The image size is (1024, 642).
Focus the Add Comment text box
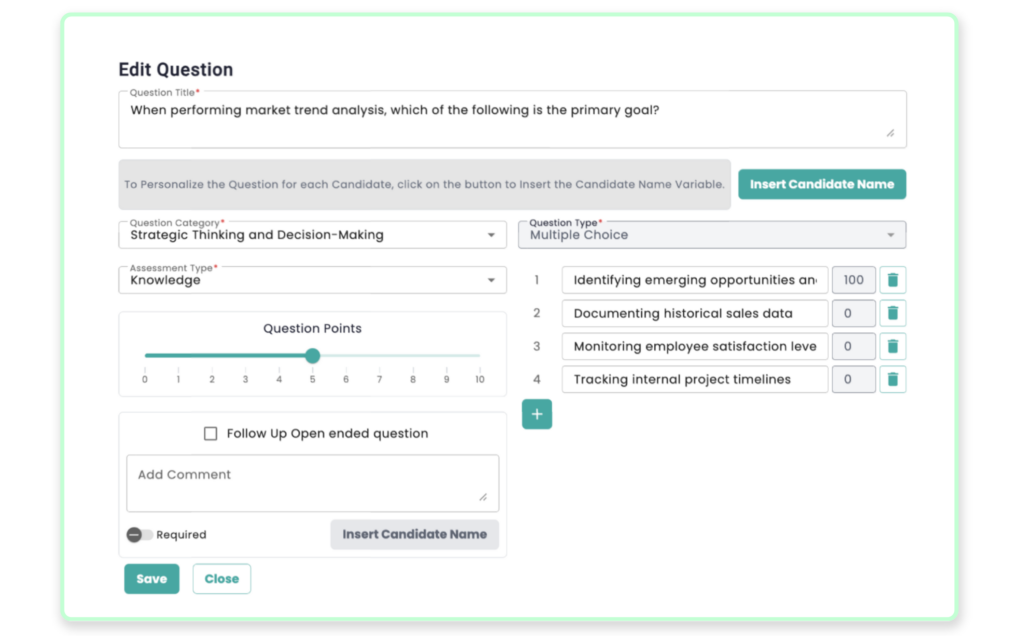[312, 483]
